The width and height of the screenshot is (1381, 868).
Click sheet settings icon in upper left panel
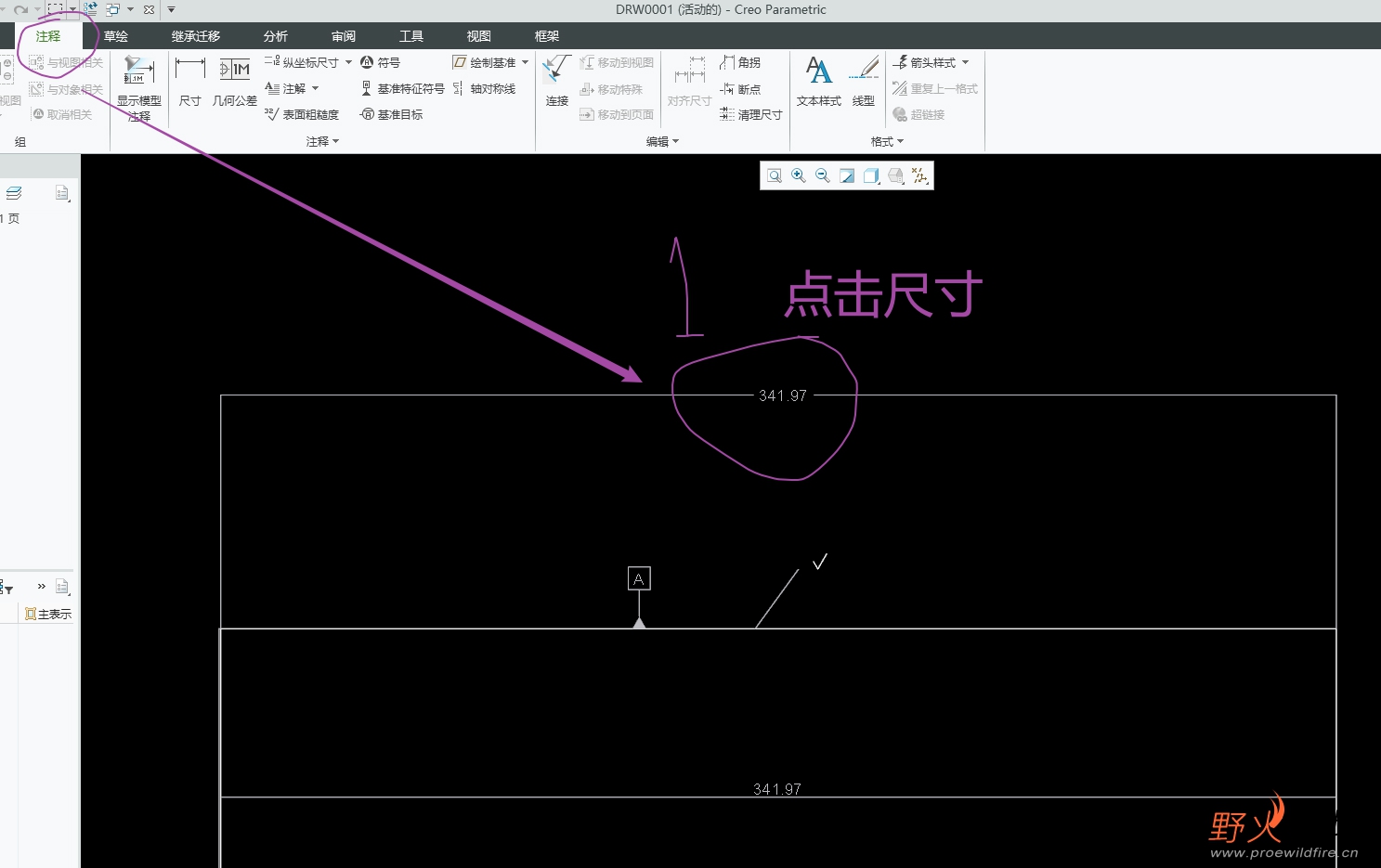(62, 193)
